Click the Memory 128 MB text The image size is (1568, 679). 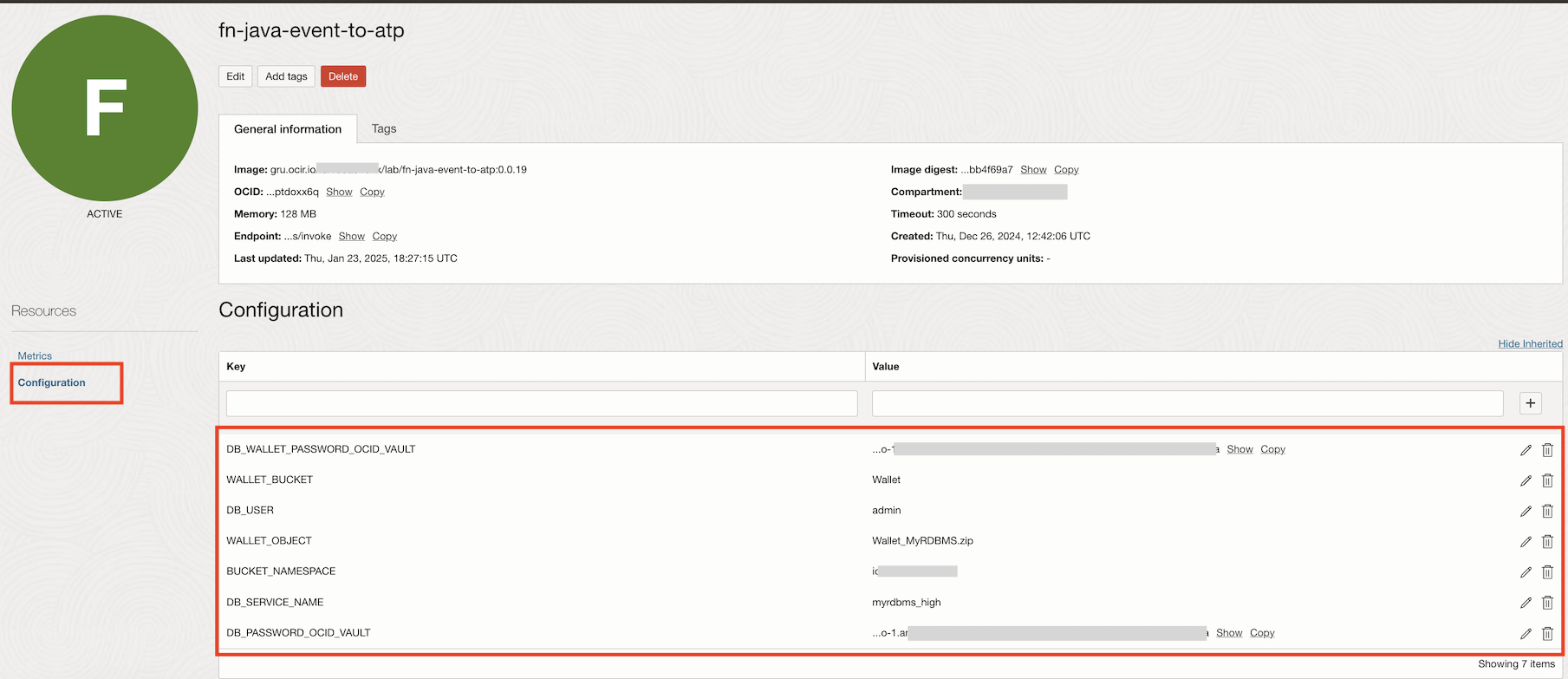tap(275, 214)
